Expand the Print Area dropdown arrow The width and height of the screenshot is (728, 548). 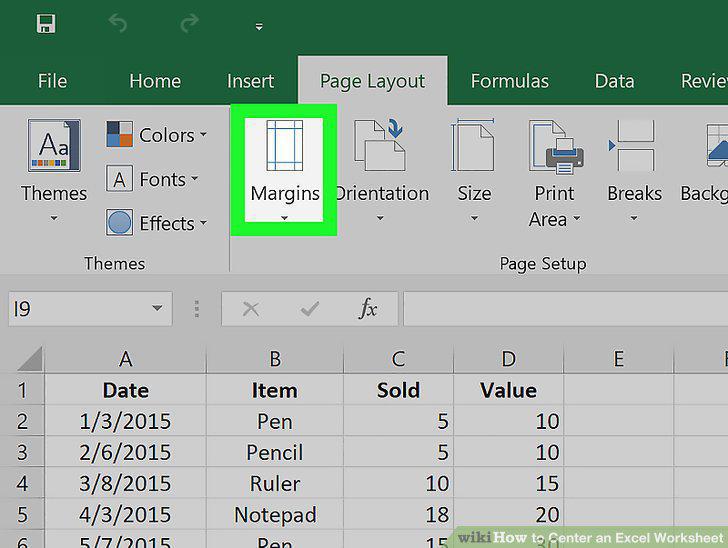click(577, 218)
